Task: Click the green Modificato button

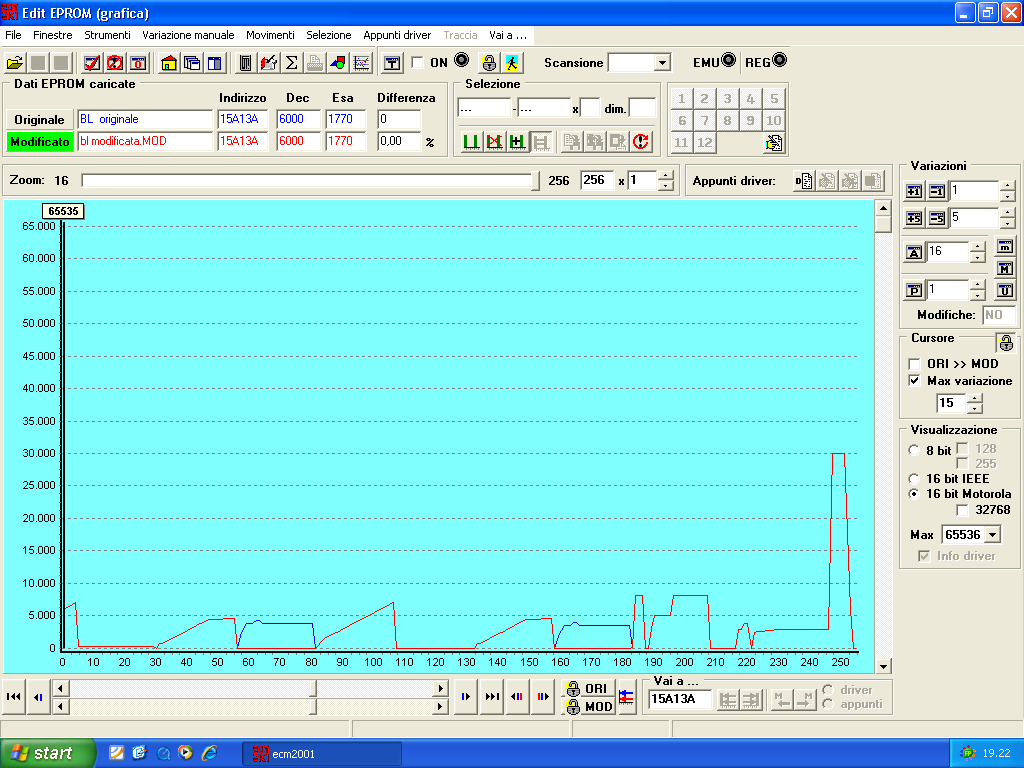Action: click(40, 142)
